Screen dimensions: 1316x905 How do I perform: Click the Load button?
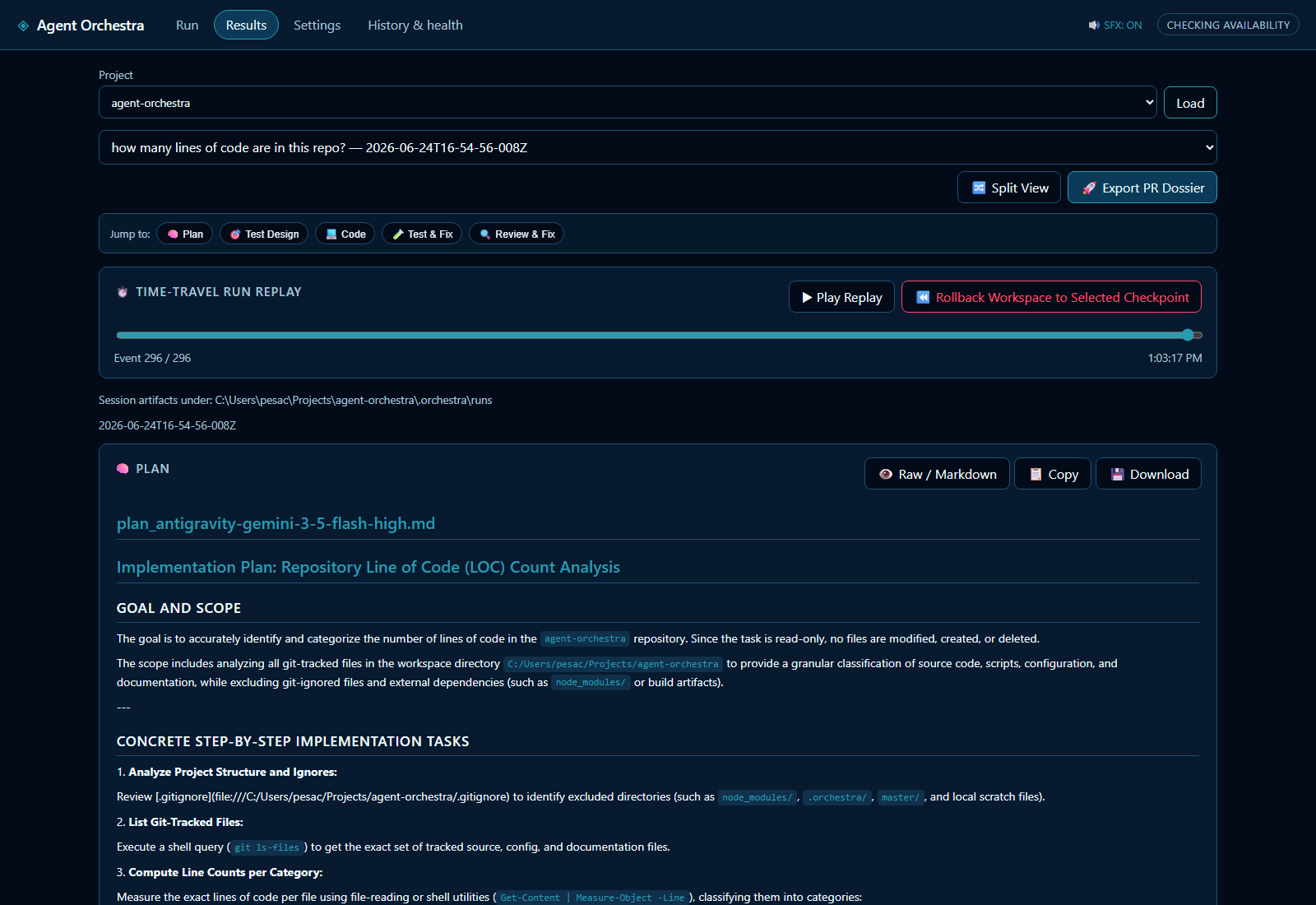click(1190, 103)
